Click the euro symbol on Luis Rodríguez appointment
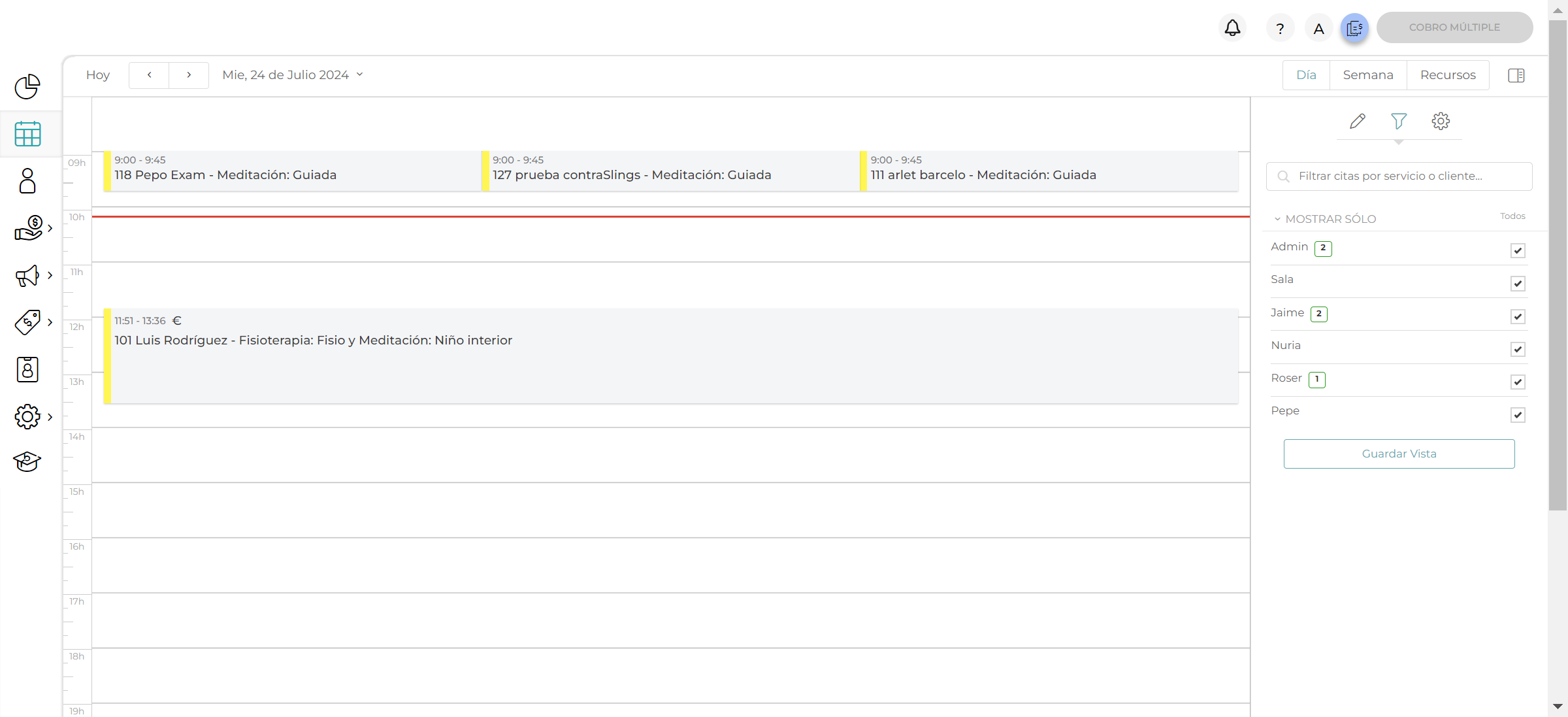 tap(176, 320)
